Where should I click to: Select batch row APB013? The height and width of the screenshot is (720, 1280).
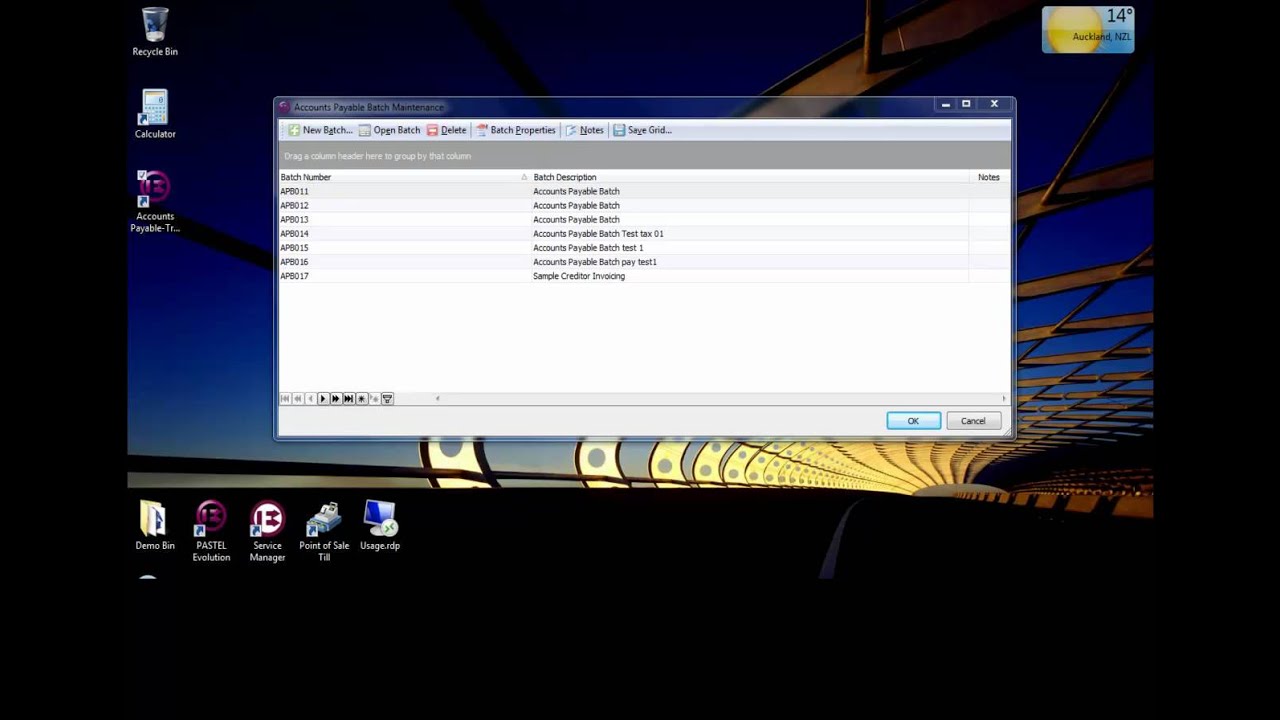[644, 219]
